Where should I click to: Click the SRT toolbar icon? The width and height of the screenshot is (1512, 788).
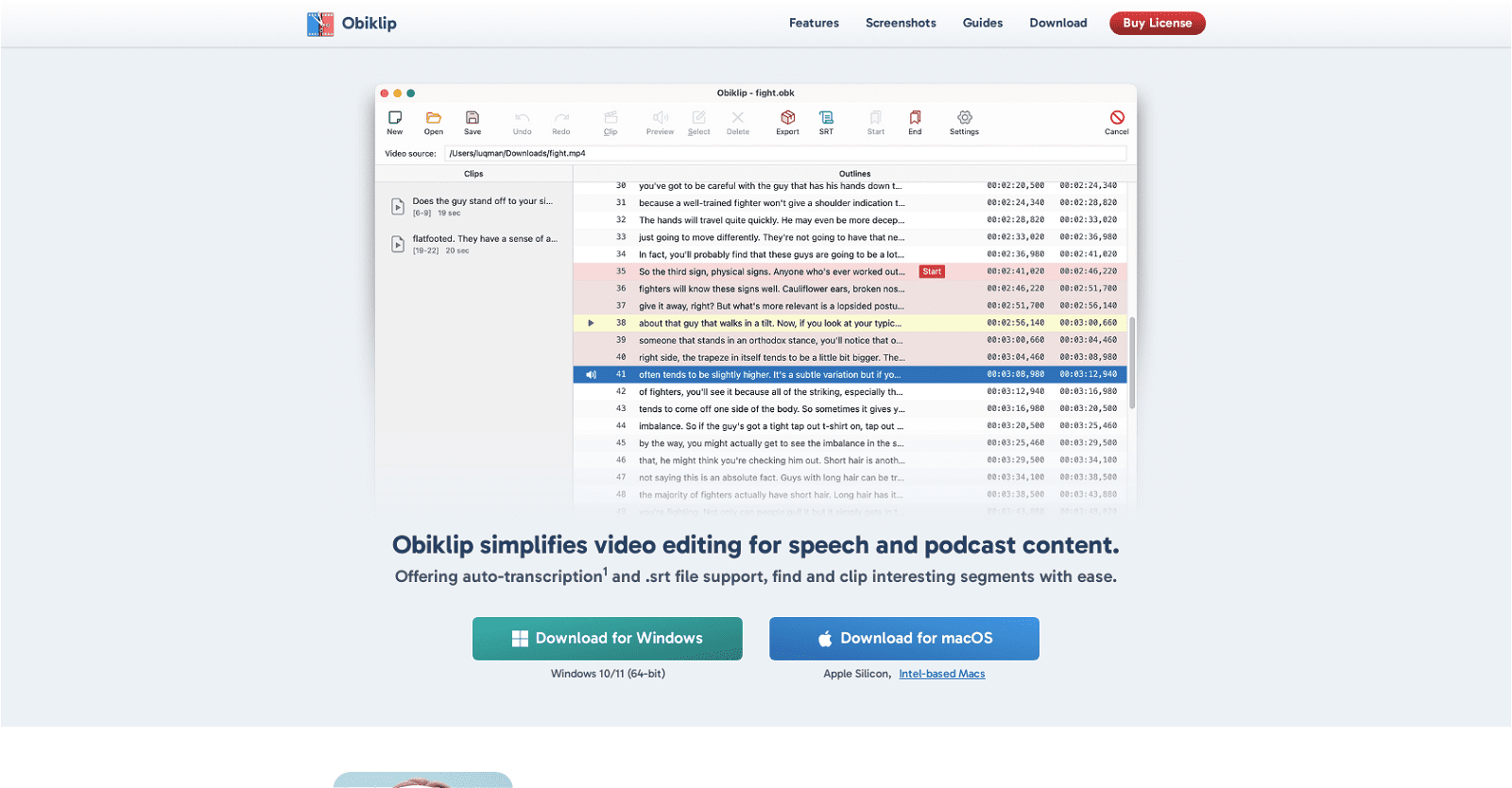coord(826,118)
